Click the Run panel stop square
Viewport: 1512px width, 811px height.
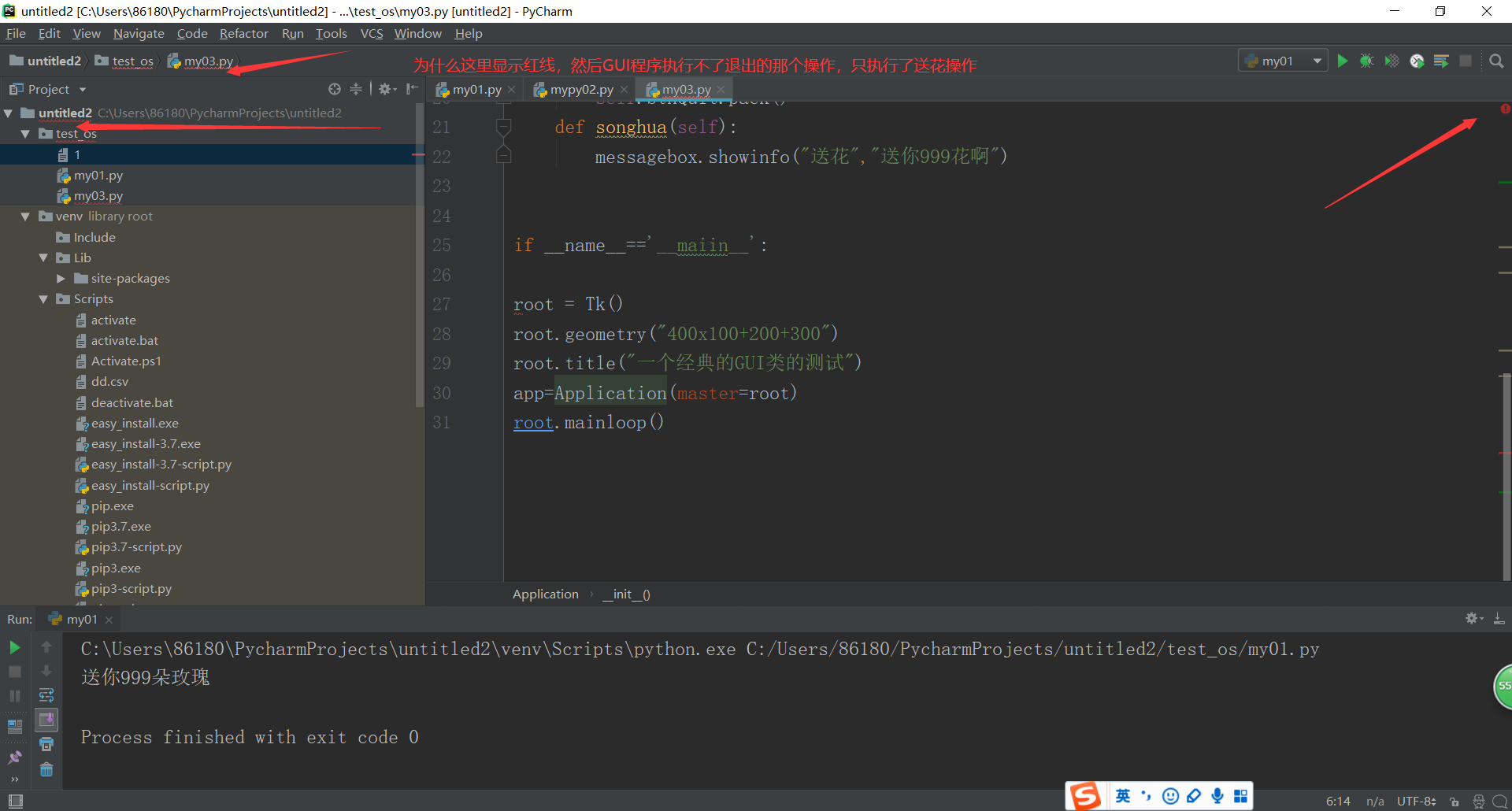[14, 672]
